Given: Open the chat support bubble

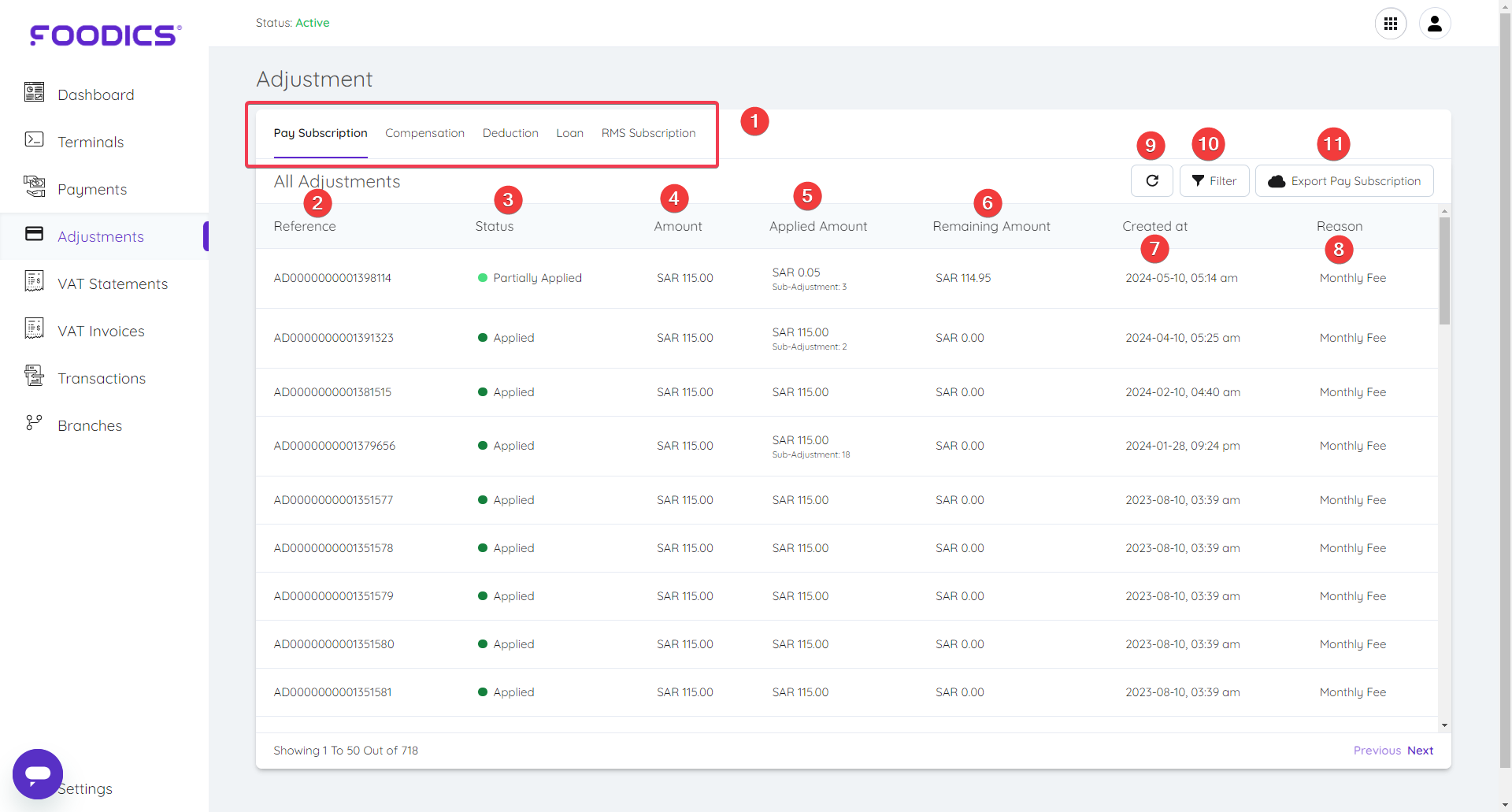Looking at the screenshot, I should 38,773.
